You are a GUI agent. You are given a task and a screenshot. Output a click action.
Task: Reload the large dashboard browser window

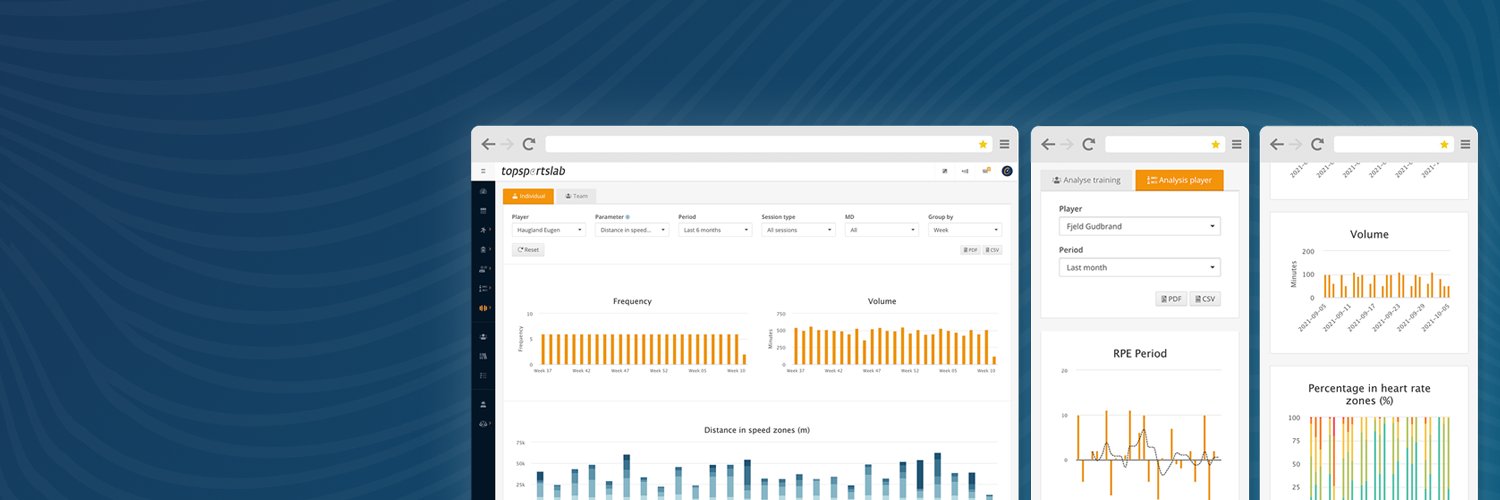(x=529, y=144)
